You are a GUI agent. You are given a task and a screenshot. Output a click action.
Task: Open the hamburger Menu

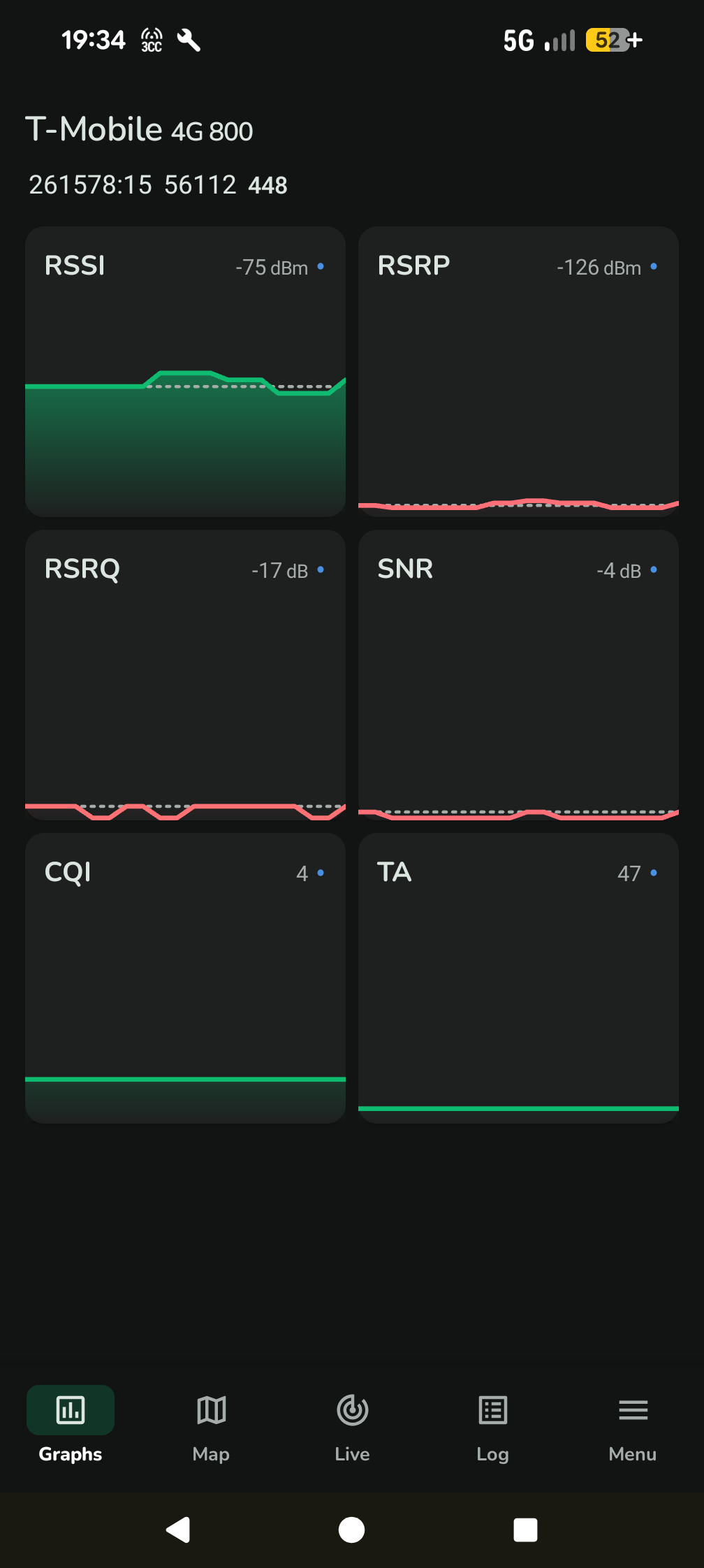tap(633, 1410)
